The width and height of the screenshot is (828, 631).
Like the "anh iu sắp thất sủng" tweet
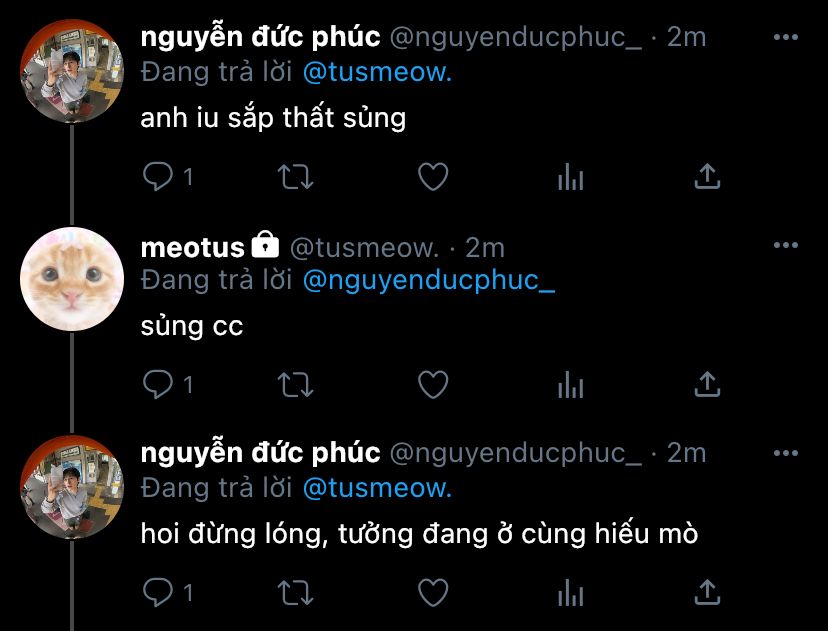point(432,178)
